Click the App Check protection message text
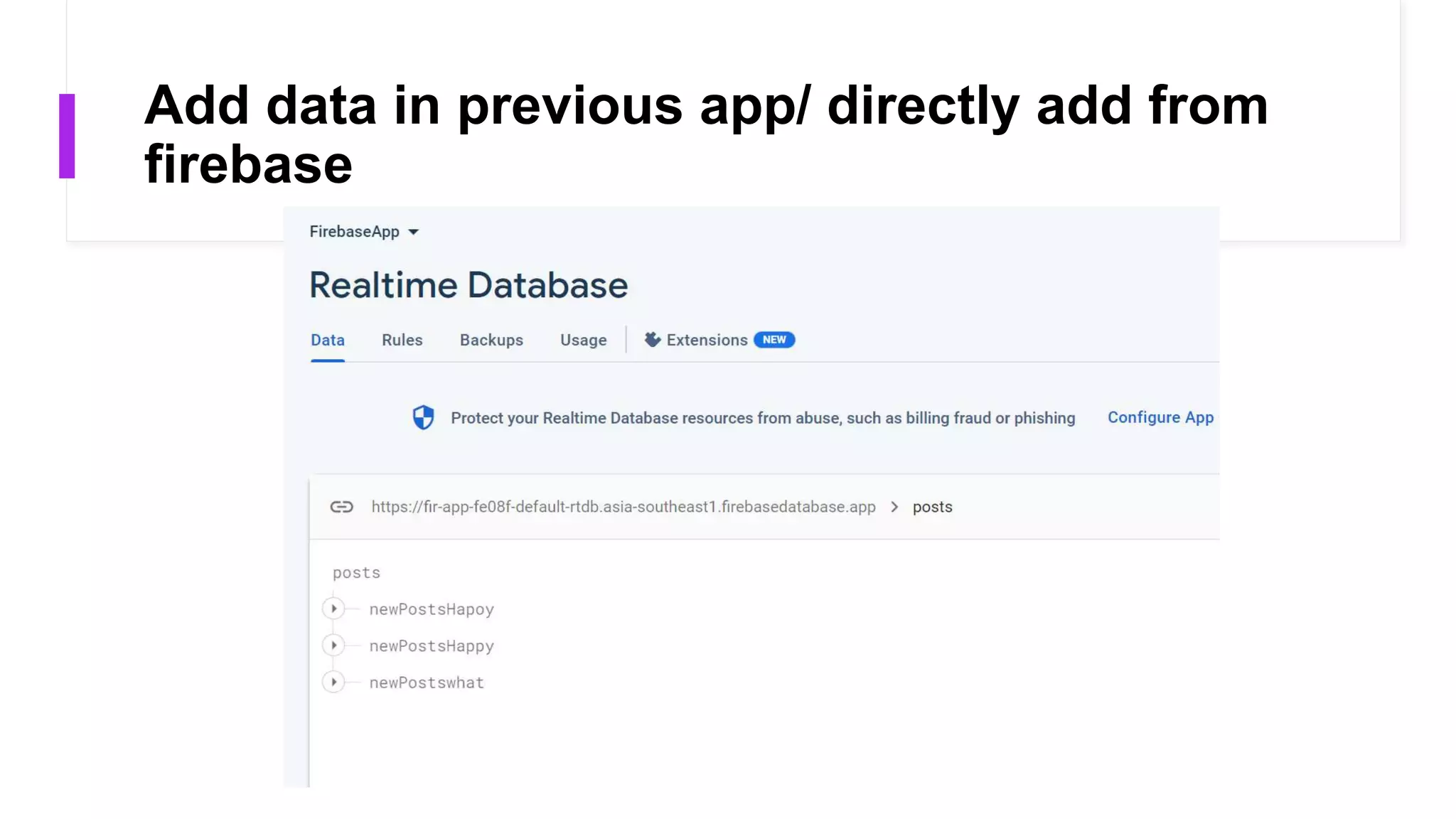Screen dimensions: 1456x819 (x=763, y=418)
